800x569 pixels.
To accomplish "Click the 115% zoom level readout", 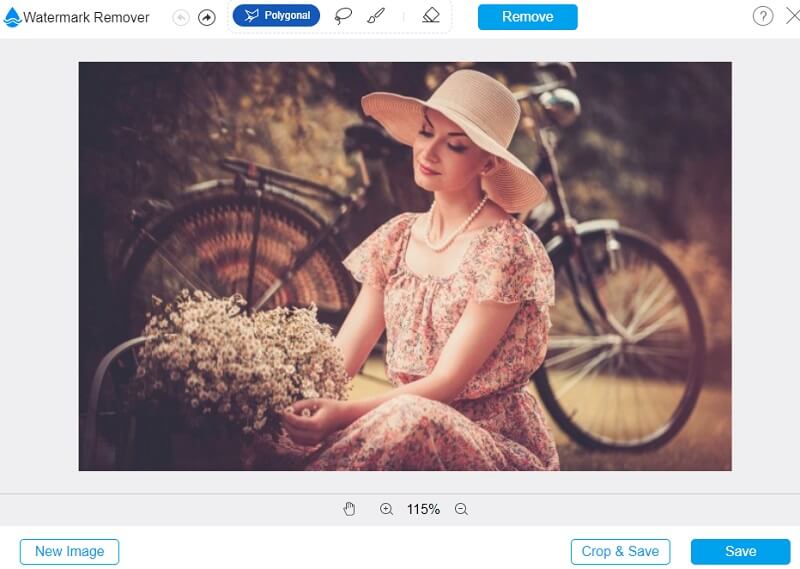I will pos(423,509).
